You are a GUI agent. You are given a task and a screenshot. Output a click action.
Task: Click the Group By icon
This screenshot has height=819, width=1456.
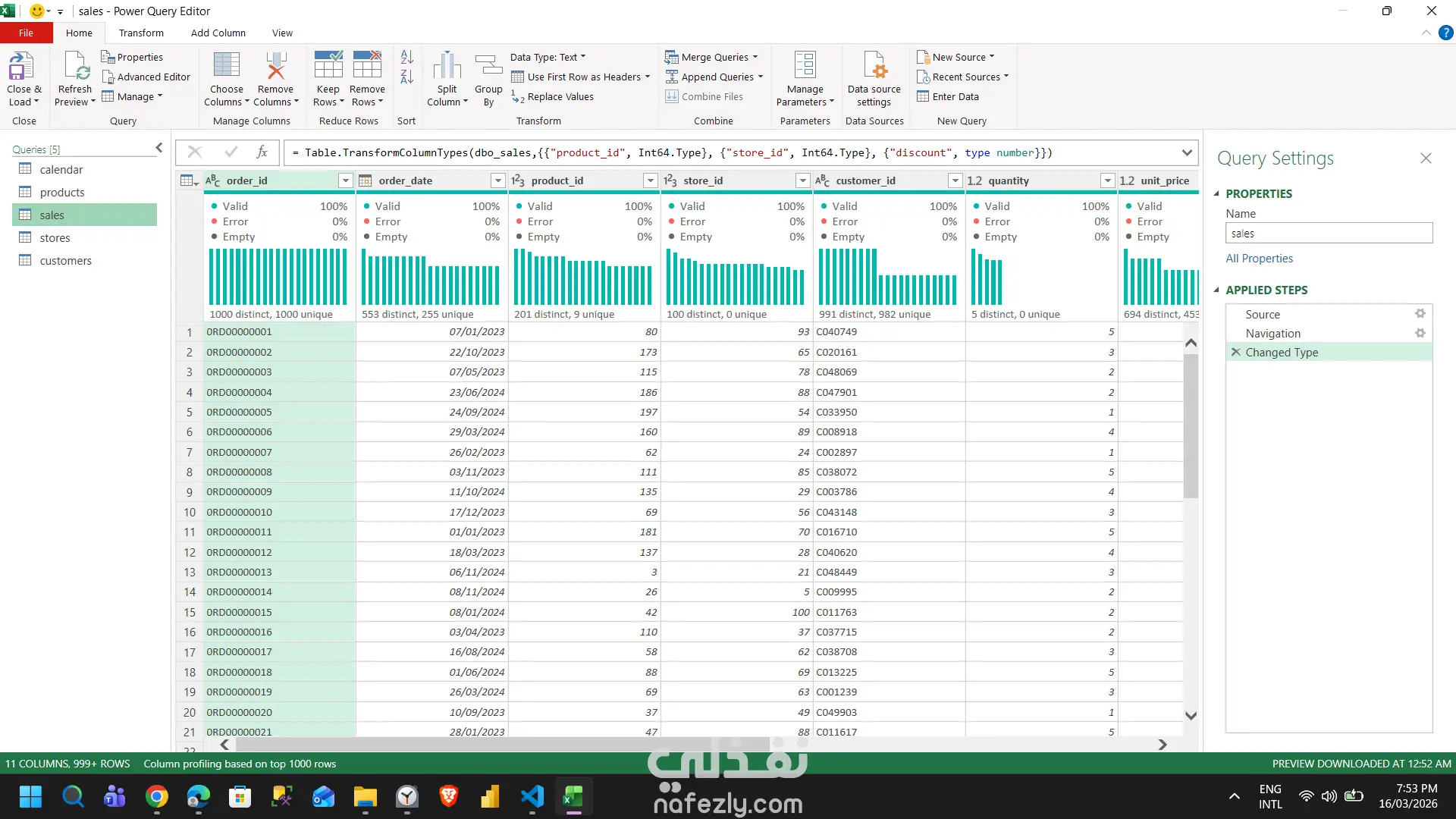click(488, 66)
